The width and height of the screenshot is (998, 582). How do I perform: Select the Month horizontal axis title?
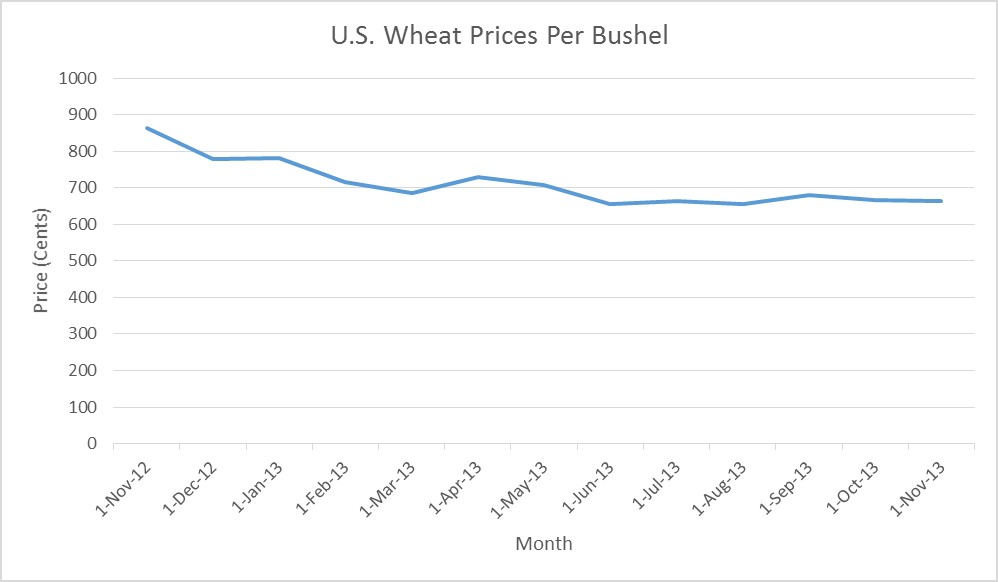click(x=544, y=544)
